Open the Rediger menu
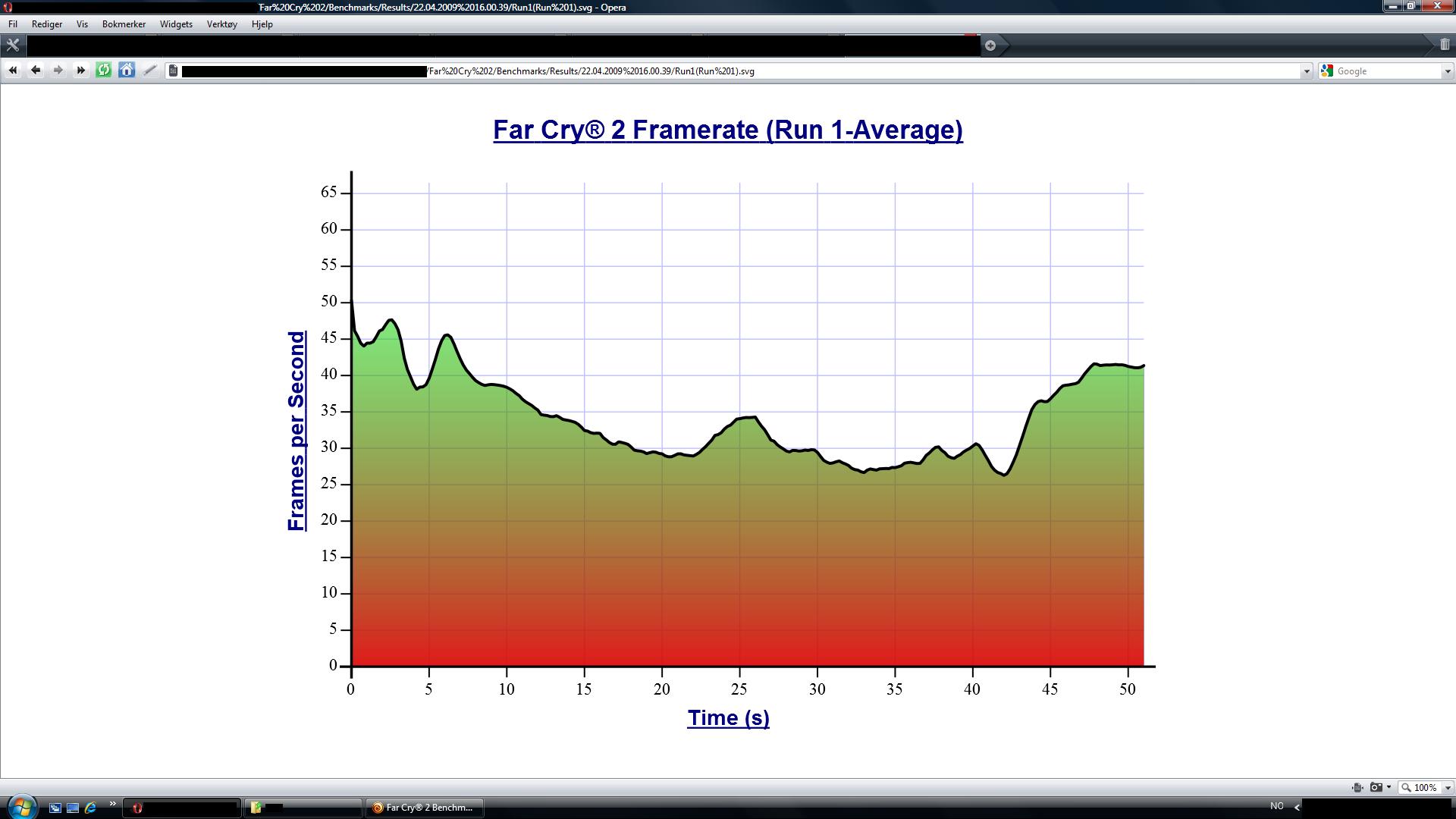The width and height of the screenshot is (1456, 819). (47, 24)
